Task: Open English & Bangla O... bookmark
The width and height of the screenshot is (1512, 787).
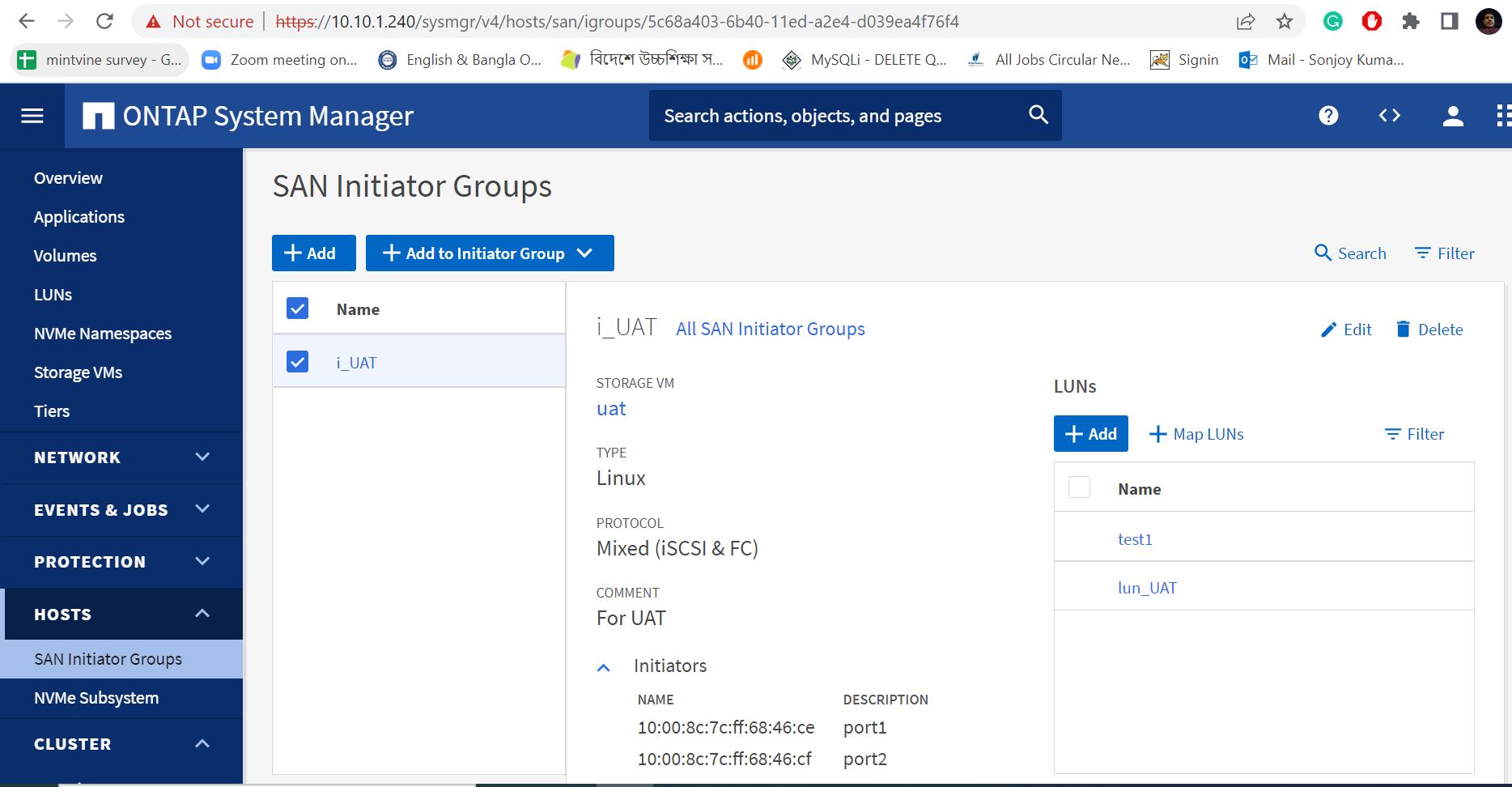Action: click(x=460, y=59)
